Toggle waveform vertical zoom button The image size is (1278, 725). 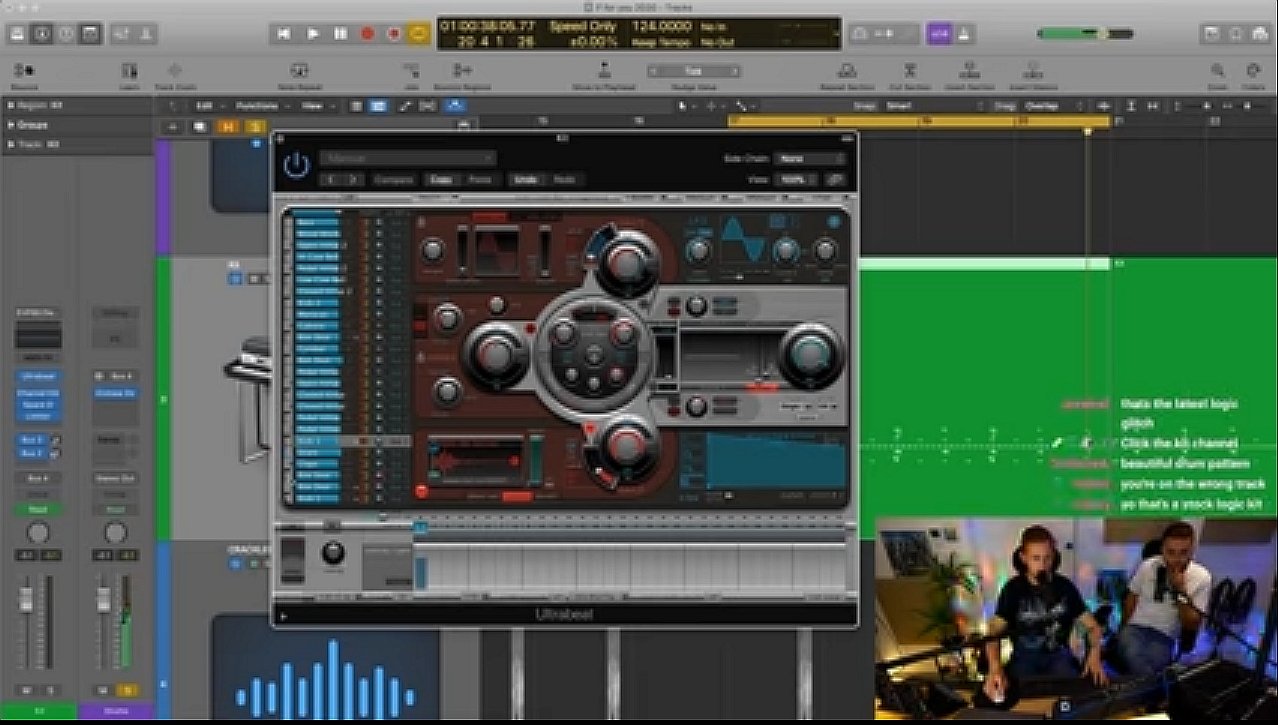click(1104, 106)
